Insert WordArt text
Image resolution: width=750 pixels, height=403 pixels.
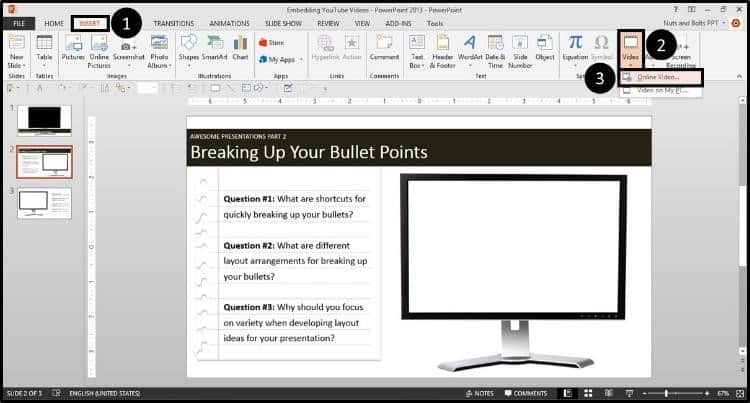pos(470,51)
